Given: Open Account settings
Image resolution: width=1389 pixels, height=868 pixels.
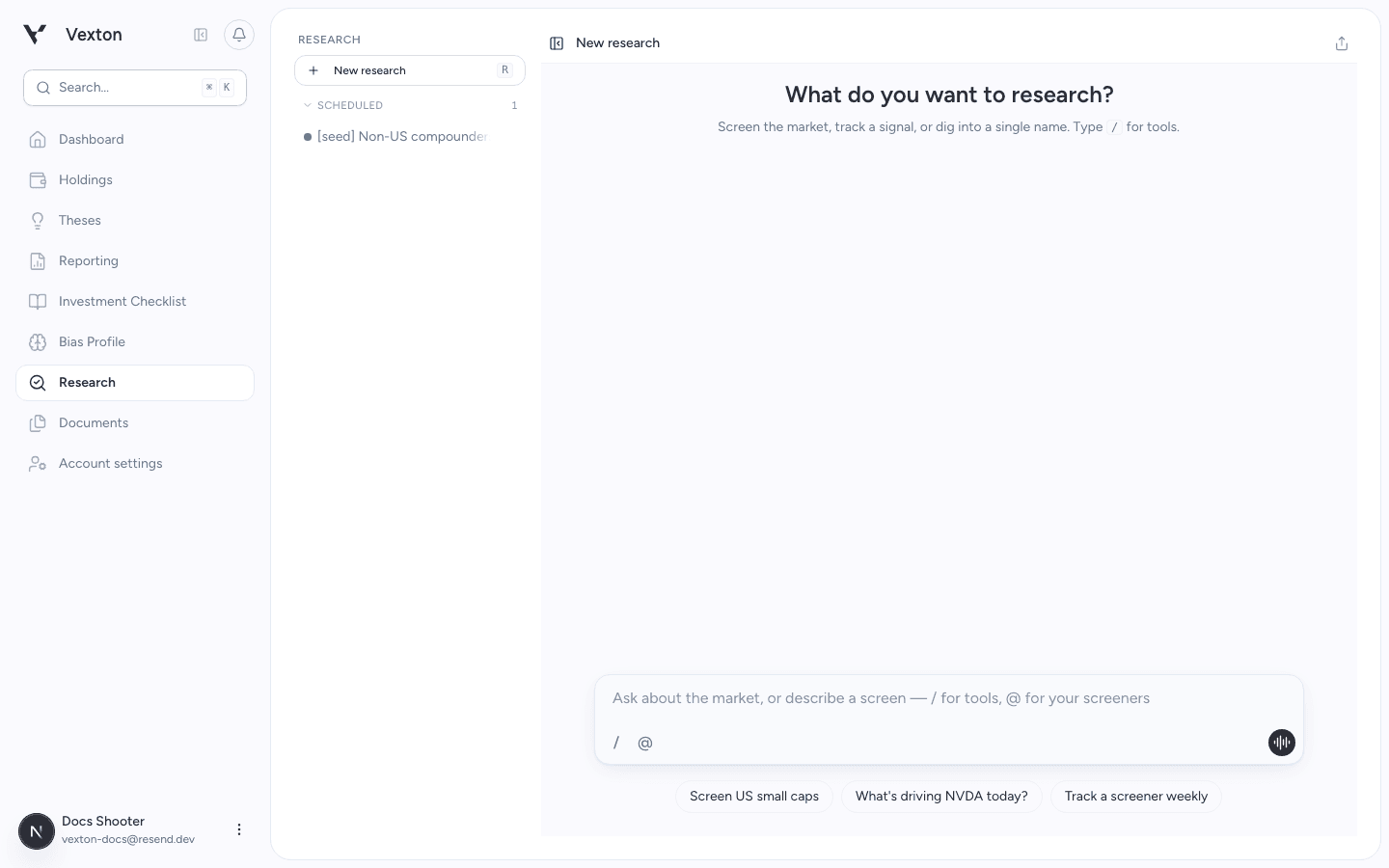Looking at the screenshot, I should point(135,464).
